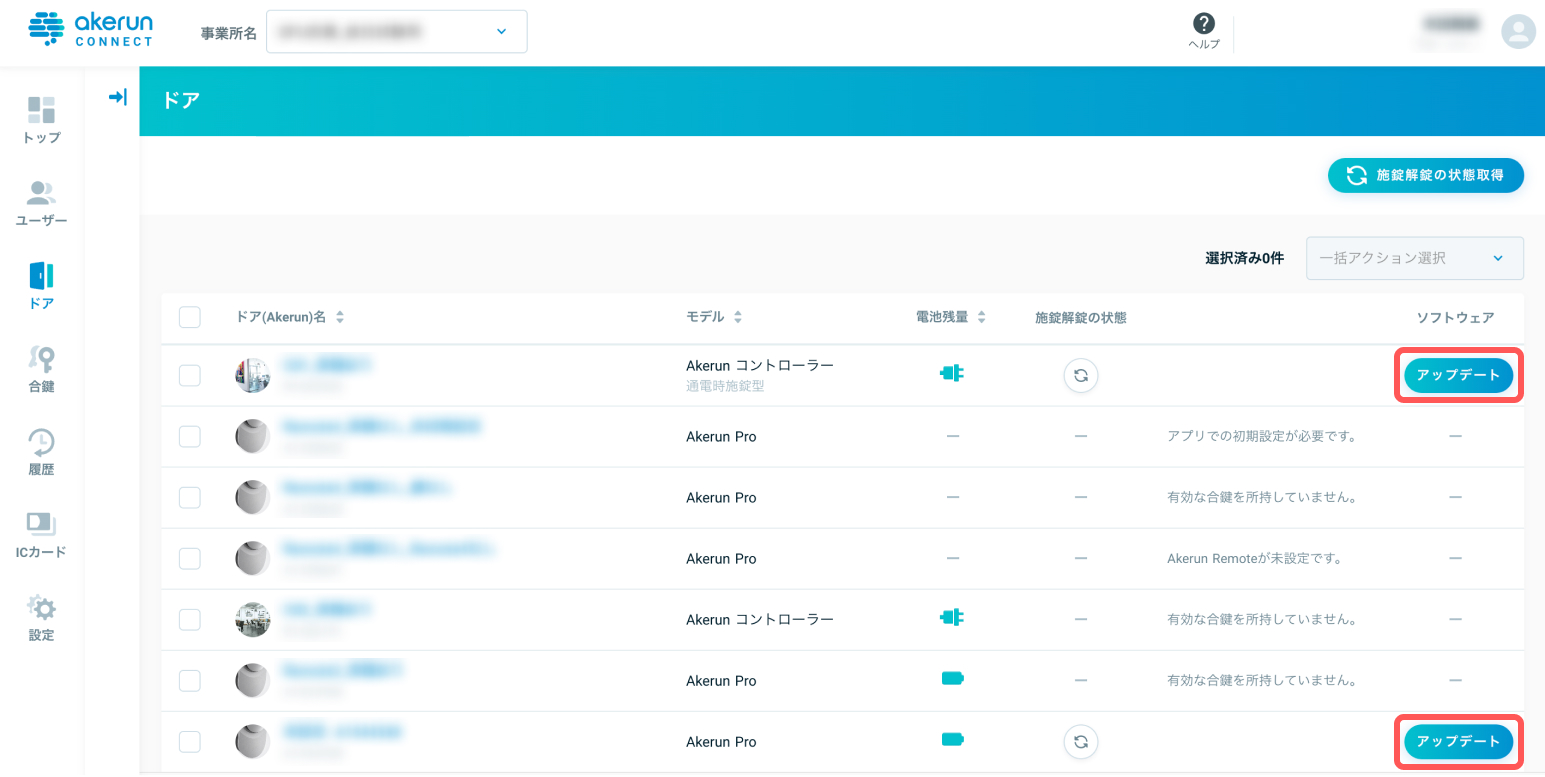
Task: Sort by ドア(Akerun)名 column
Action: point(290,317)
